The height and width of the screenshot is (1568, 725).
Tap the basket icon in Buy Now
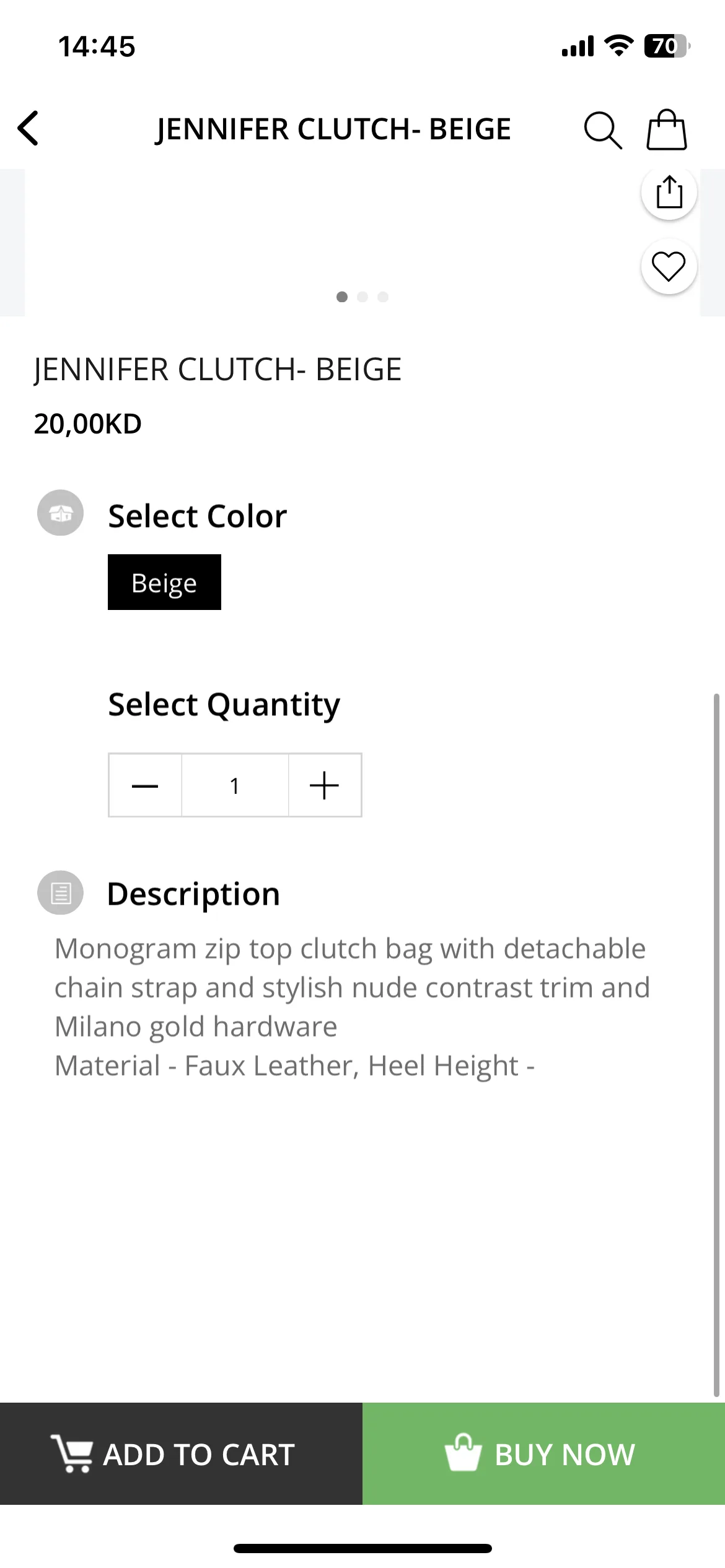coord(463,1452)
